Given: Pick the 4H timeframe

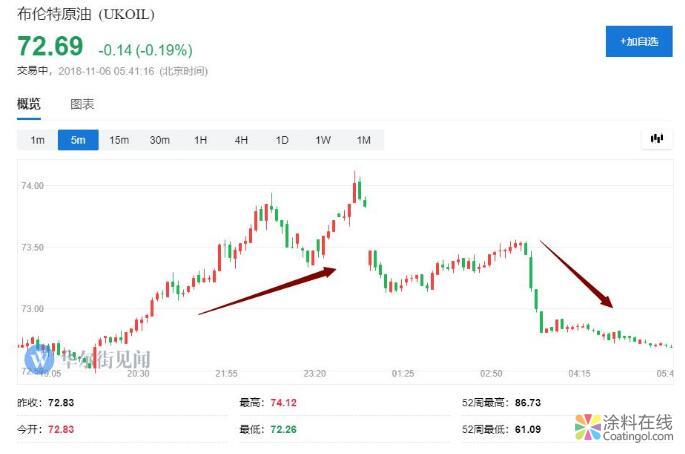Looking at the screenshot, I should point(241,140).
